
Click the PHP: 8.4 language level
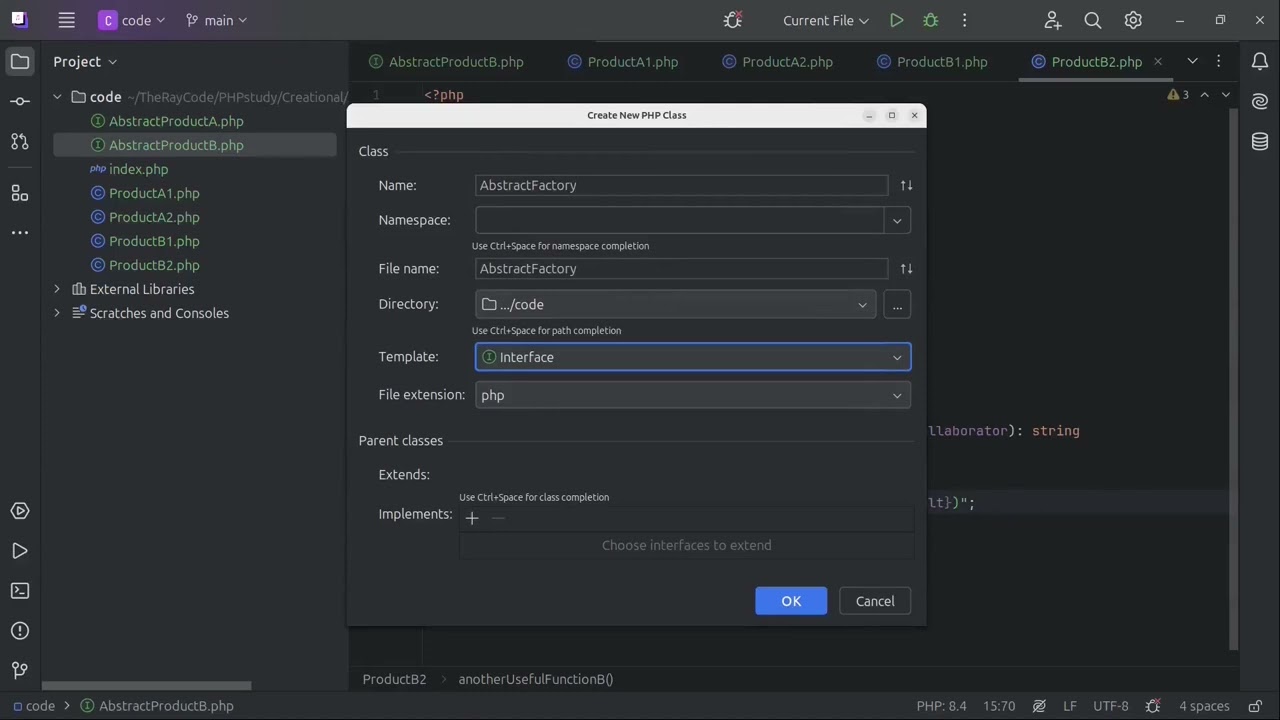tap(942, 706)
